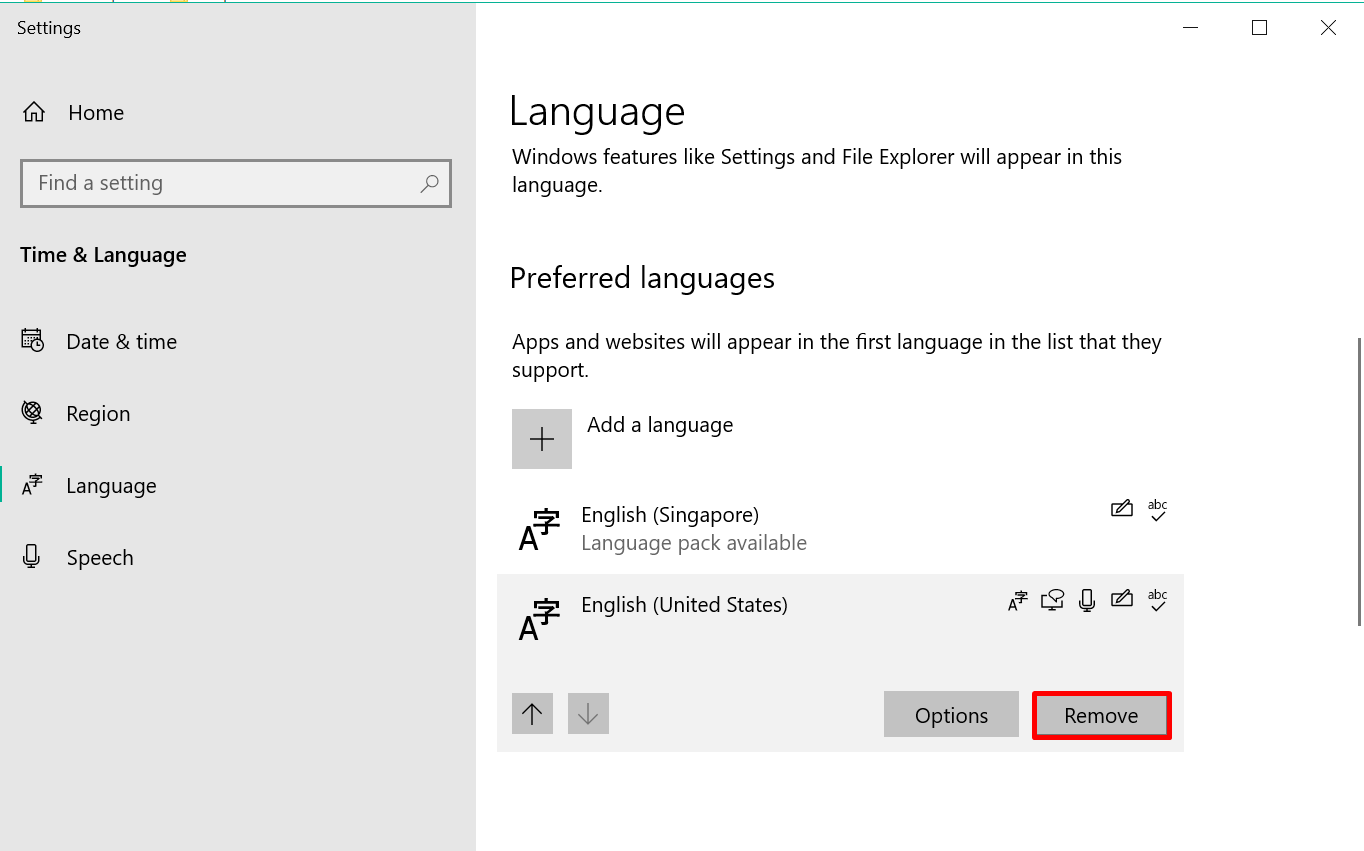
Task: Click the English (United States) language glyph icon
Action: click(539, 620)
